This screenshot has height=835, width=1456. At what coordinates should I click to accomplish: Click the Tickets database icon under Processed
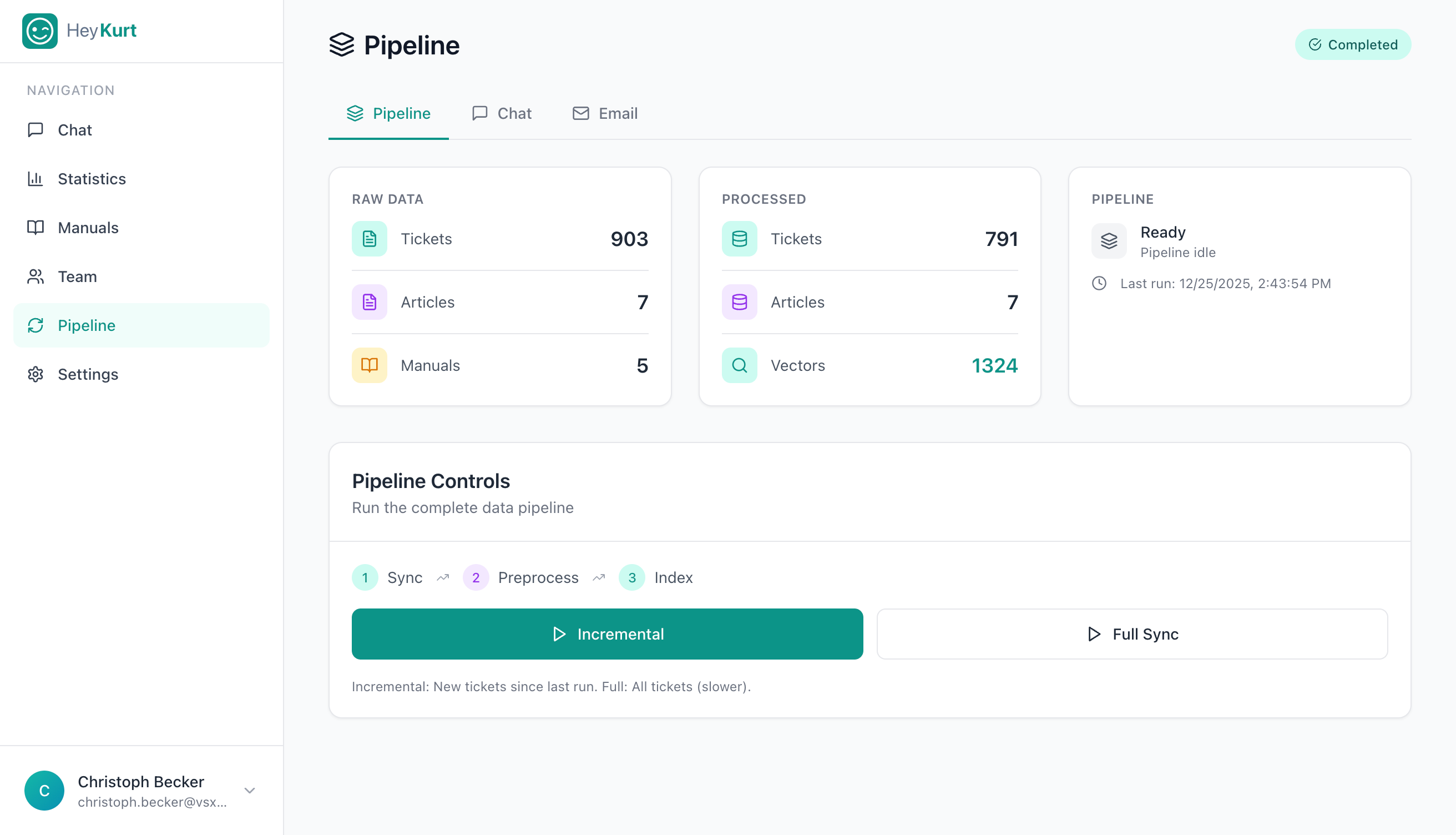(739, 239)
